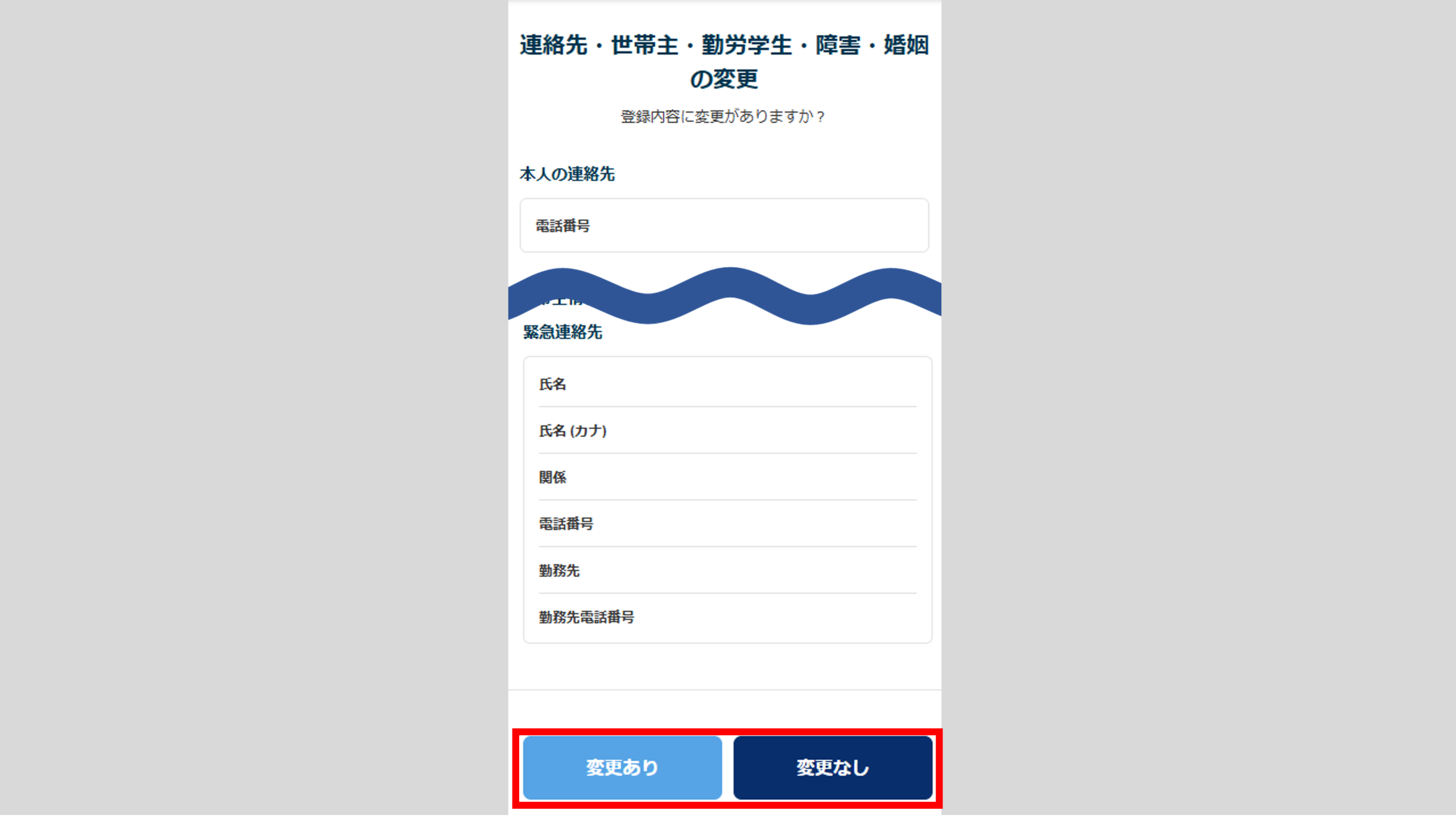1456x819 pixels.
Task: Click the 緊急連絡先 section heading
Action: pos(562,332)
